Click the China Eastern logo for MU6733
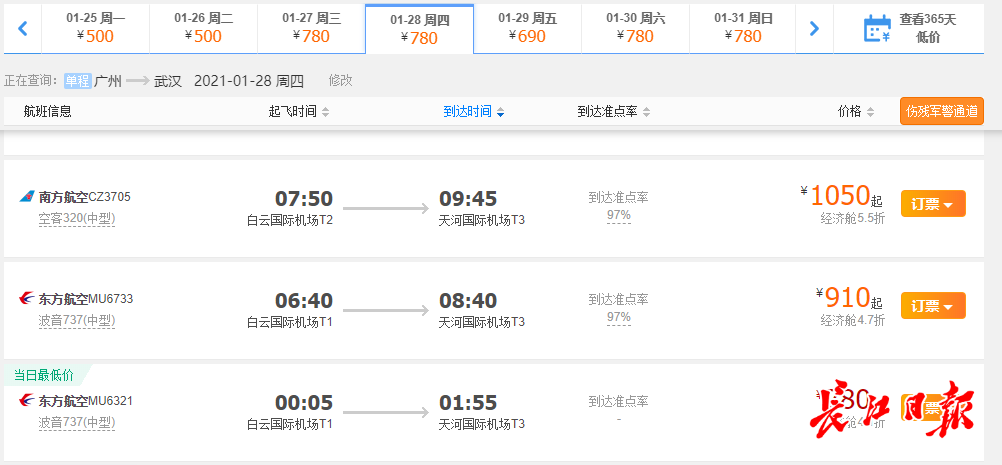The image size is (1002, 465). click(x=27, y=299)
